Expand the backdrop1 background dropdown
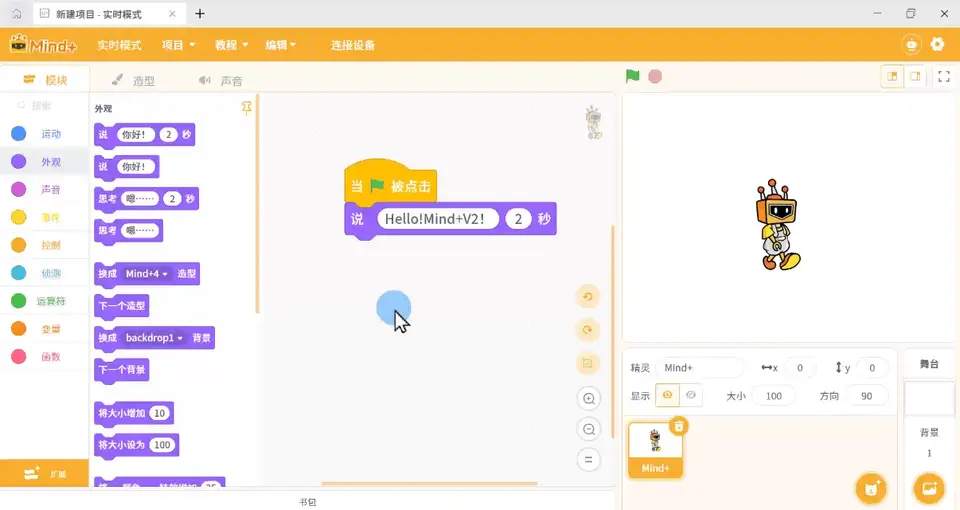The width and height of the screenshot is (960, 510). click(154, 338)
